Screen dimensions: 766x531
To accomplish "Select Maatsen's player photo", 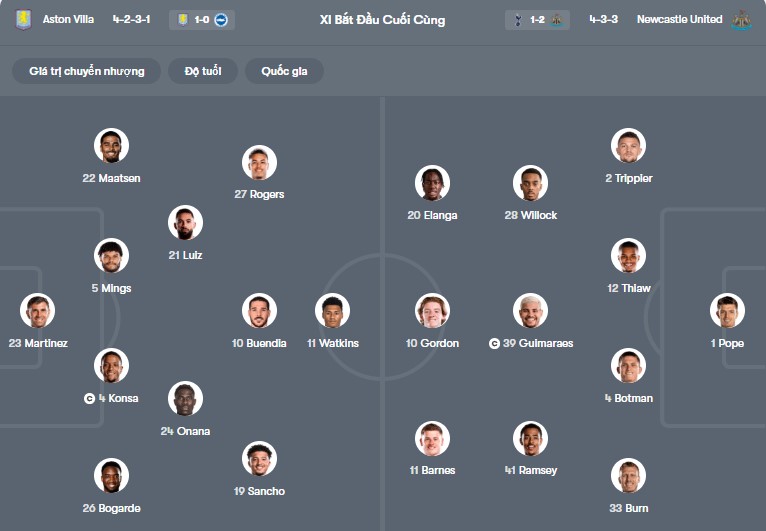I will click(x=111, y=146).
